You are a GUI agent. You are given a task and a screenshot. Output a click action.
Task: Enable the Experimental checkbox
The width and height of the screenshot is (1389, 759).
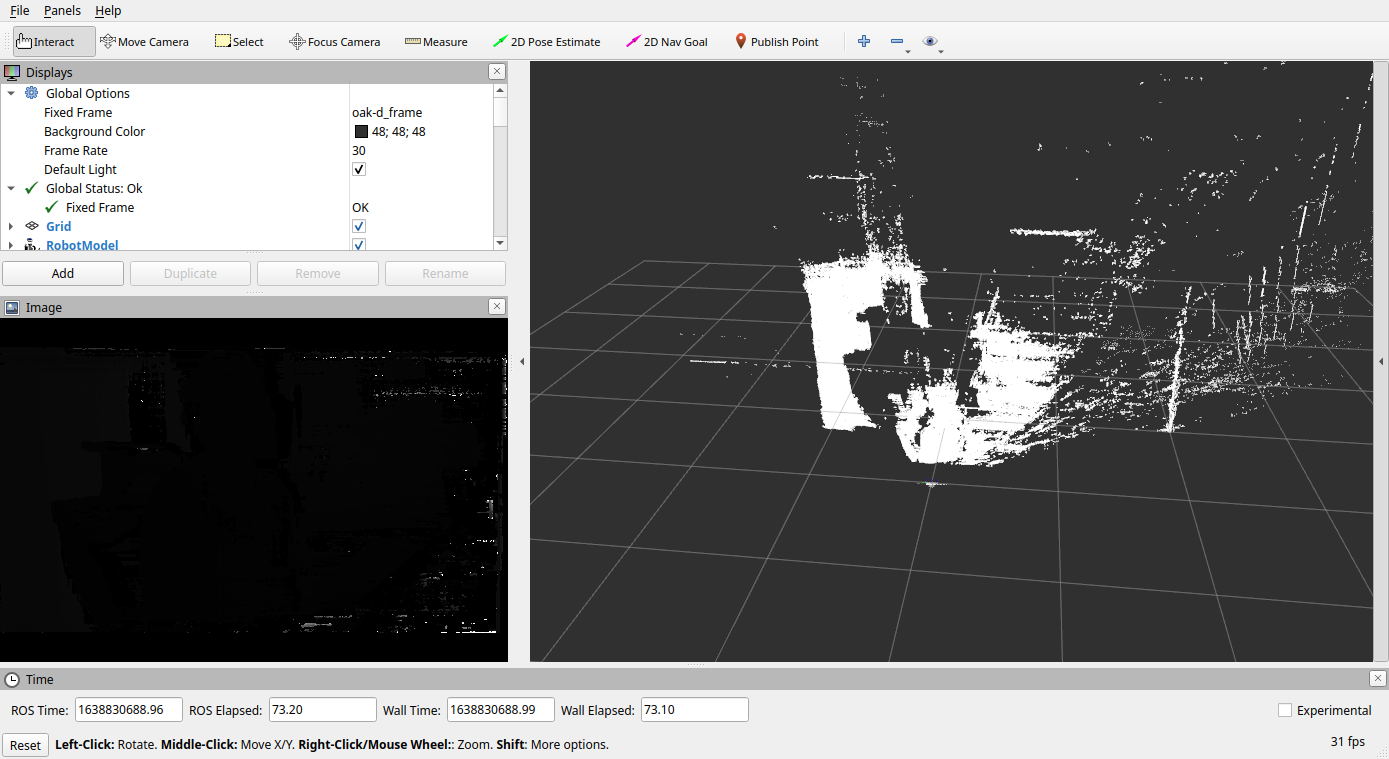pyautogui.click(x=1285, y=710)
